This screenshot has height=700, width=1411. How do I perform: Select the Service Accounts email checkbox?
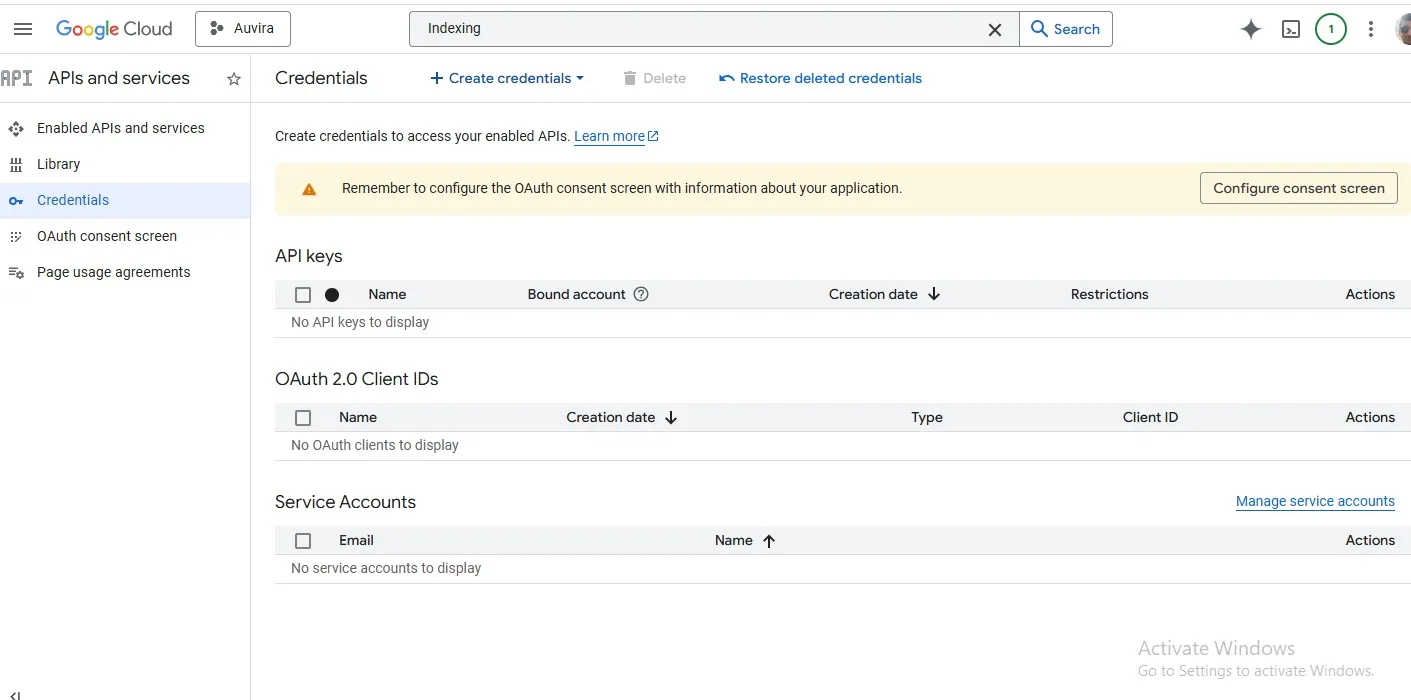click(303, 540)
